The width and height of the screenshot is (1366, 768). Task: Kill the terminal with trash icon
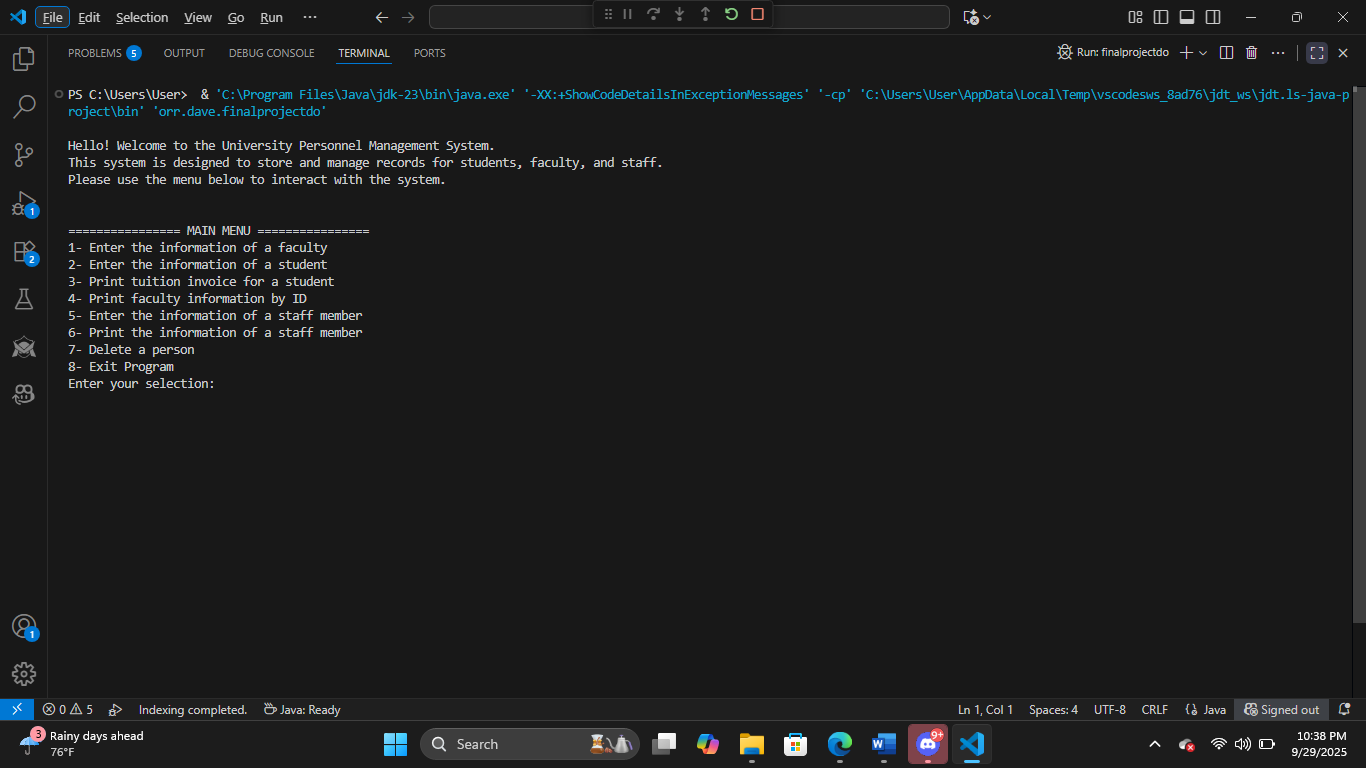pos(1251,53)
